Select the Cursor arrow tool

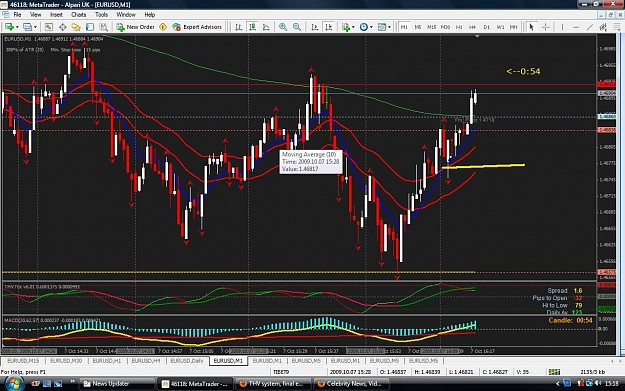pyautogui.click(x=531, y=27)
